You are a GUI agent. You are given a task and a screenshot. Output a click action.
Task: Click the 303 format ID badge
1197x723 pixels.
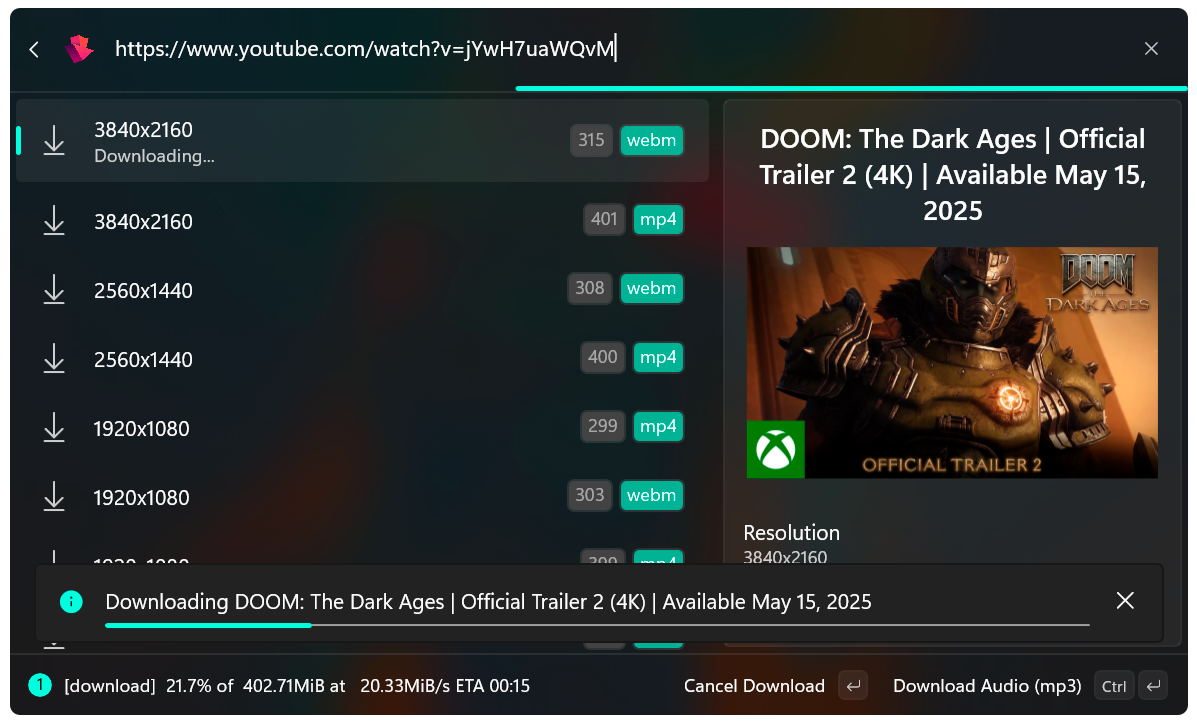589,495
